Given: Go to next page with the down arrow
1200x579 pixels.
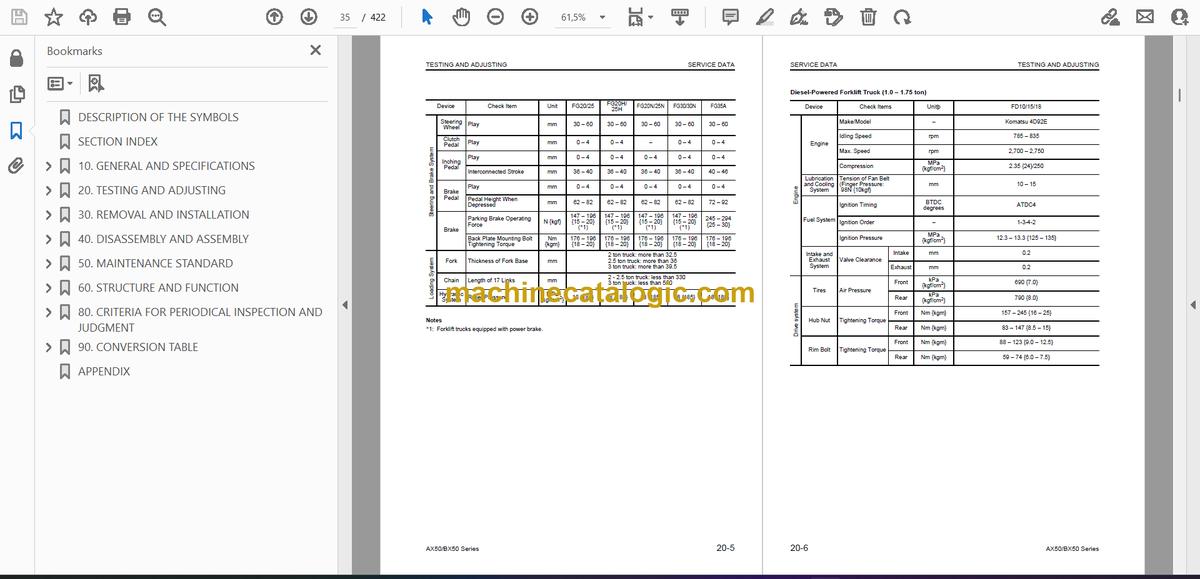Looking at the screenshot, I should [x=308, y=17].
